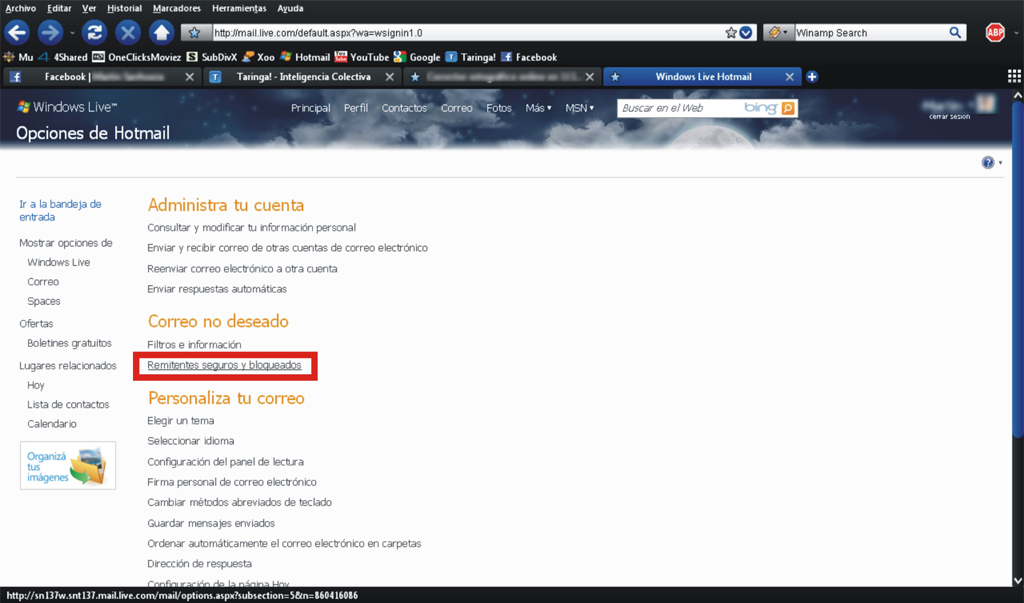Open the back/forward history dropdown arrow

click(x=72, y=33)
